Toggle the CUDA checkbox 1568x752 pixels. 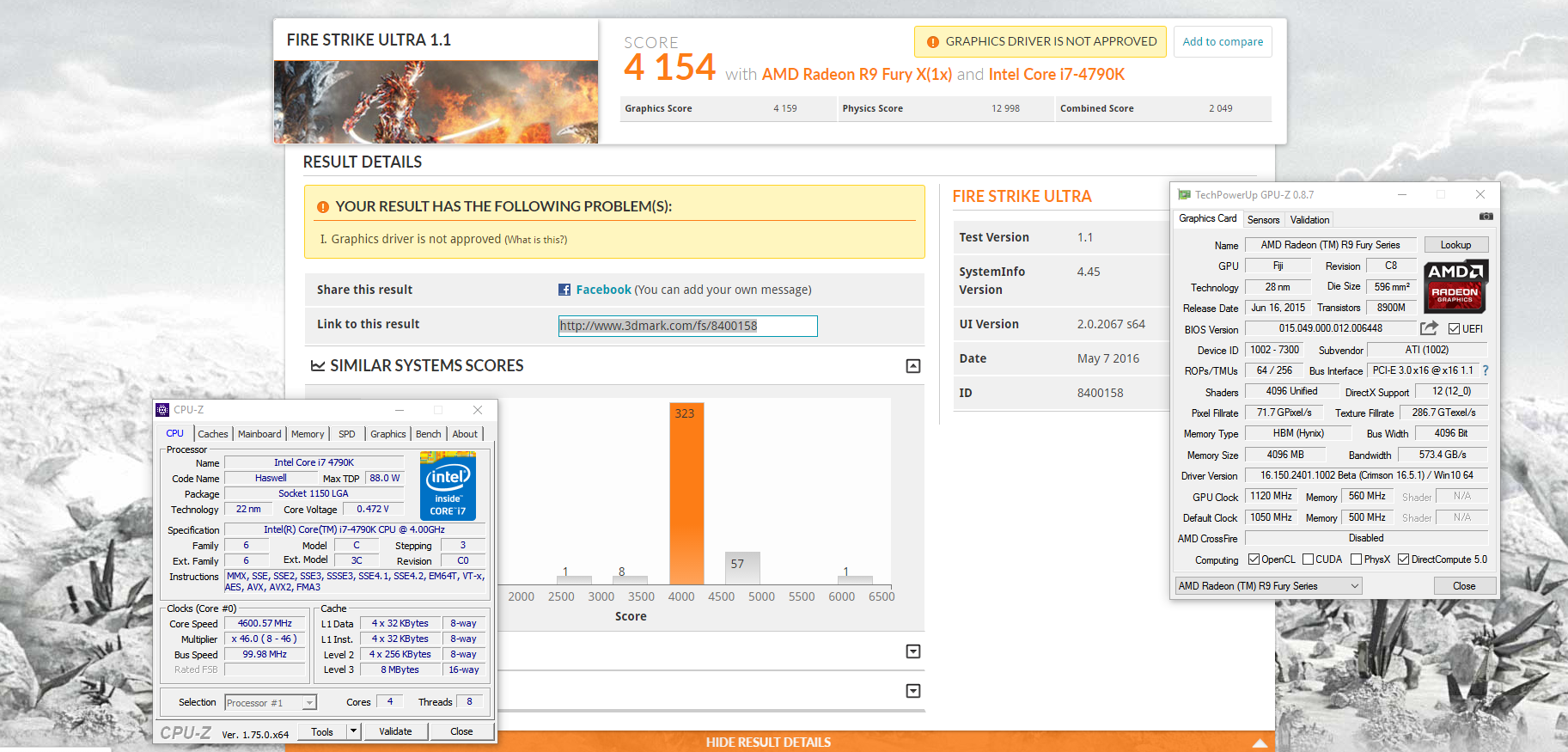(1308, 559)
